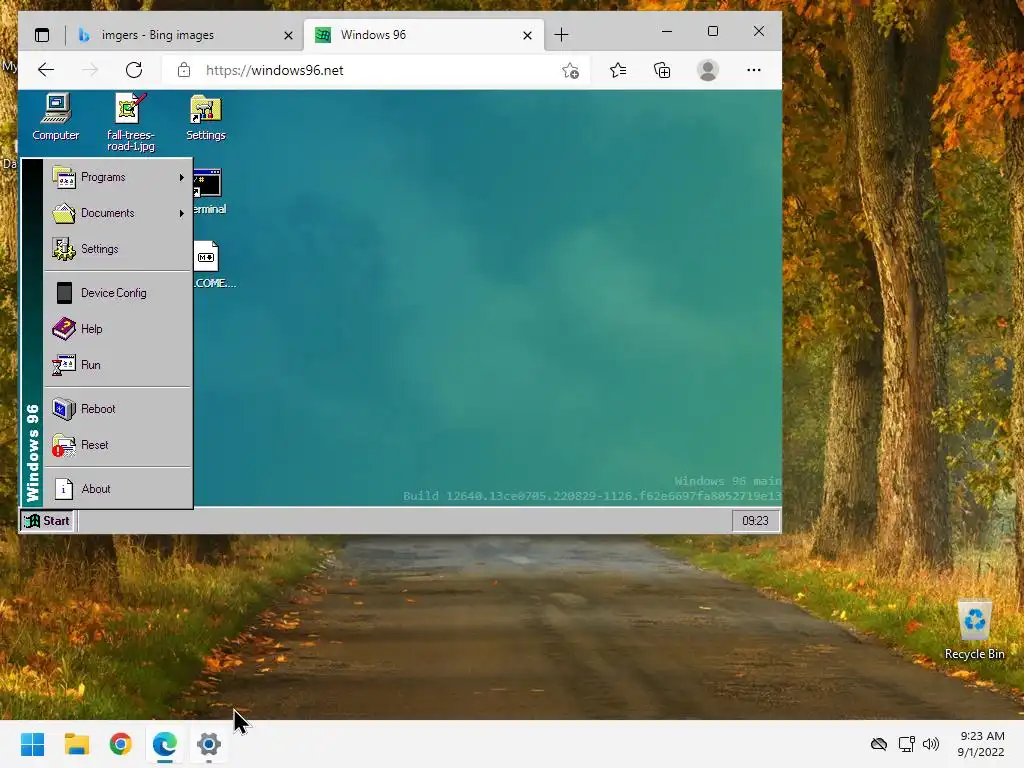Screen dimensions: 1024x768
Task: Open Edge Collections
Action: (662, 70)
